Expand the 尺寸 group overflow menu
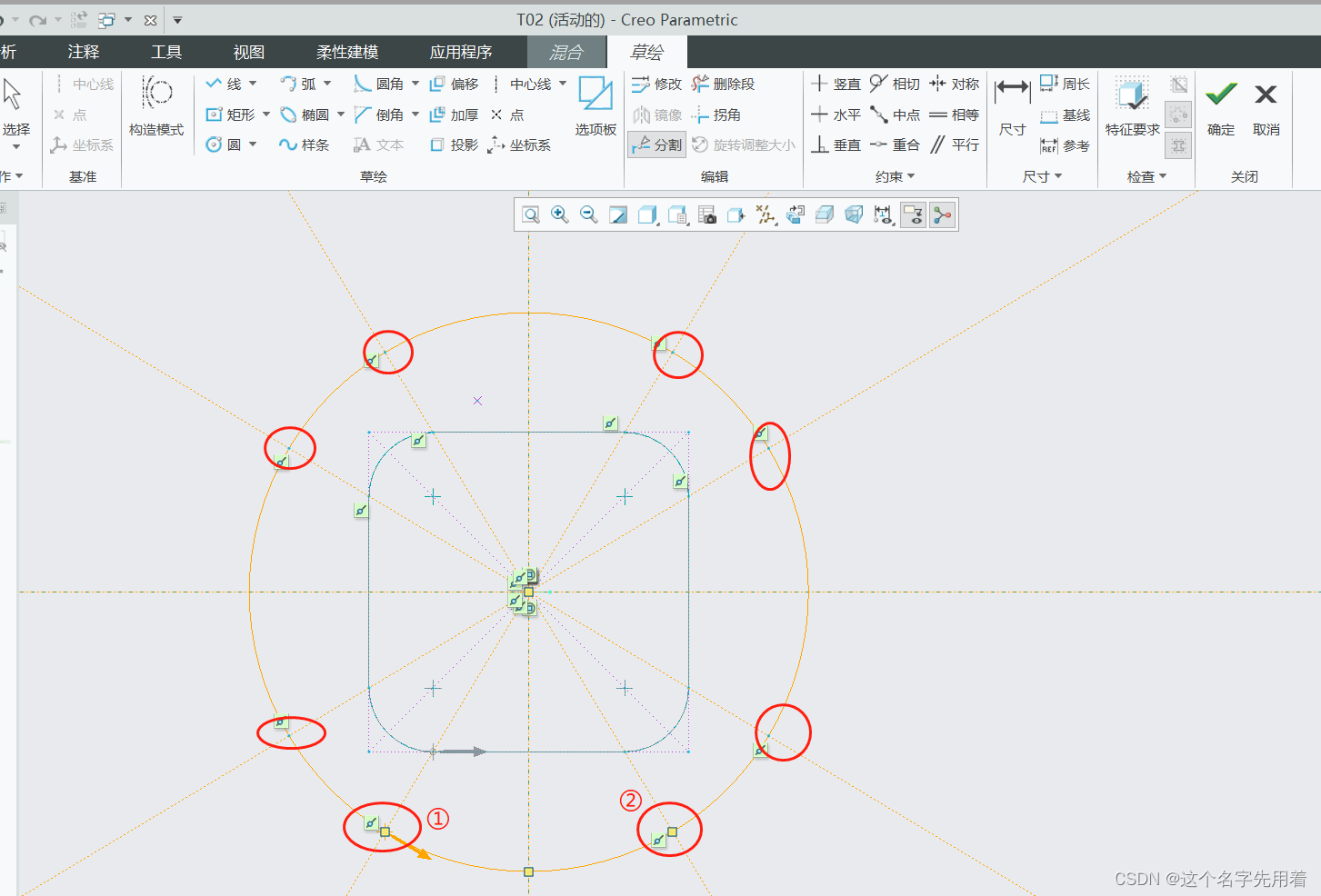 click(x=1043, y=176)
